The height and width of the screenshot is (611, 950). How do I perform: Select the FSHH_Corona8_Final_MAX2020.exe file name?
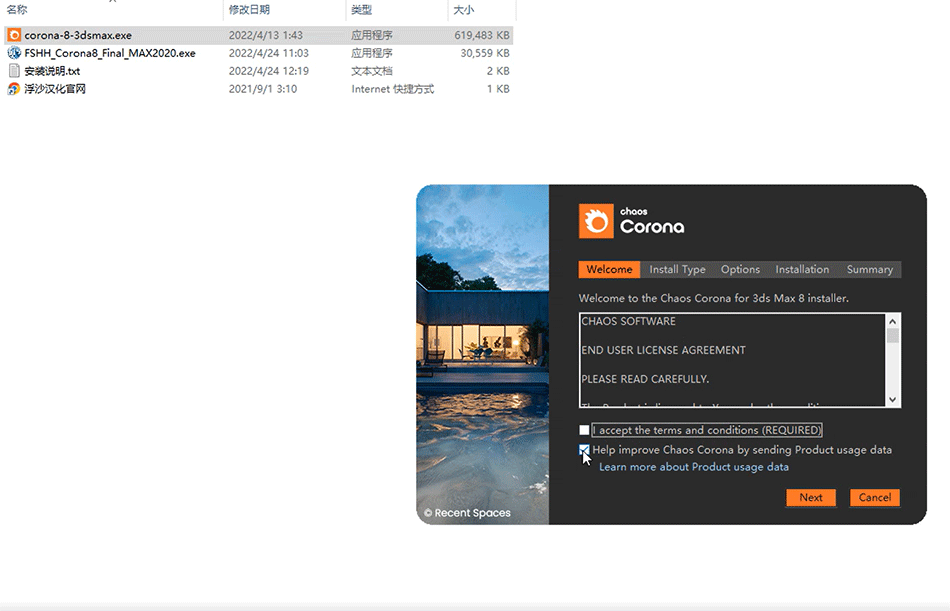point(110,53)
